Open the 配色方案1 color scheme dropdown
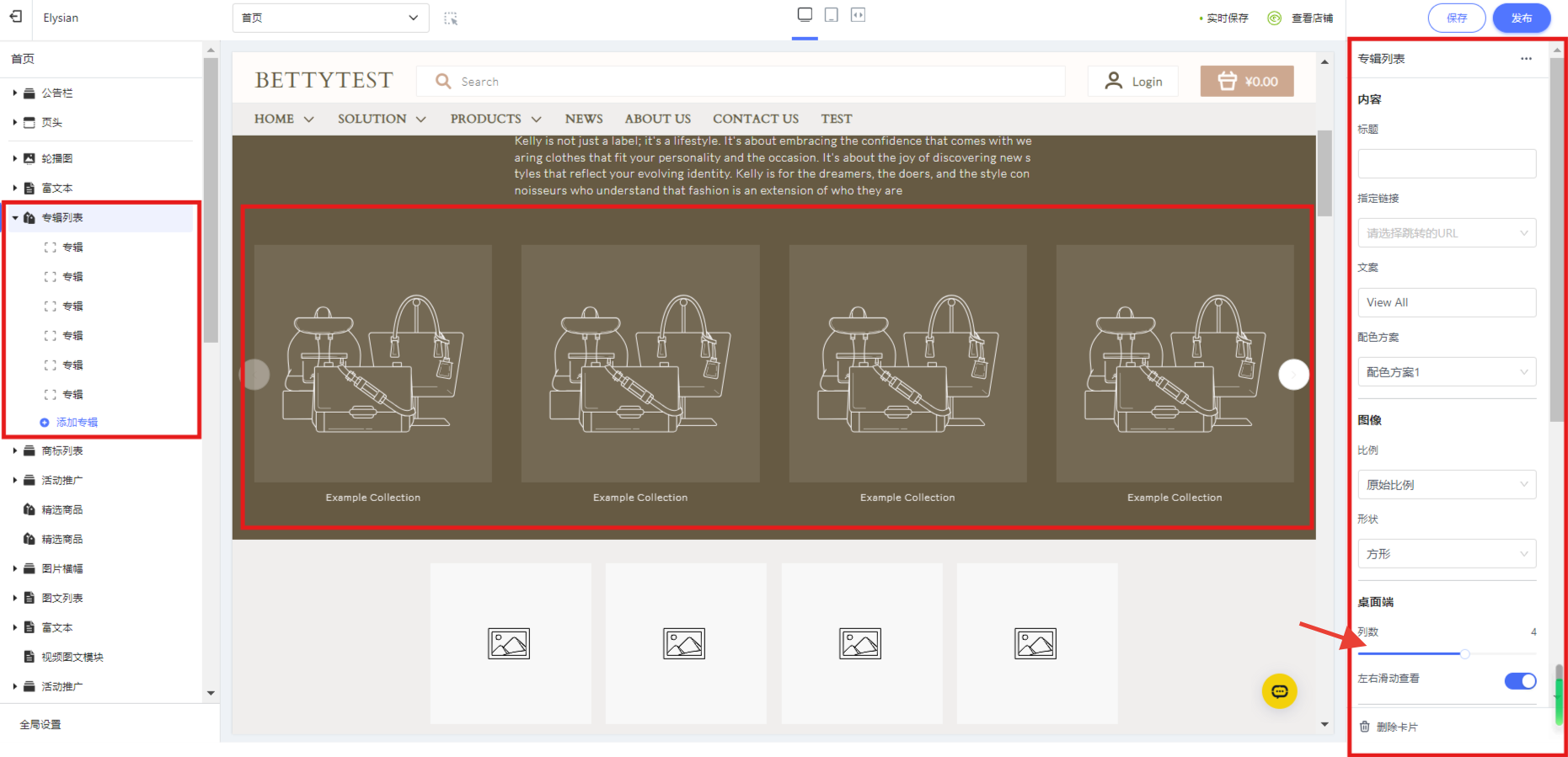Screen dimensions: 1568x757 [x=1446, y=372]
